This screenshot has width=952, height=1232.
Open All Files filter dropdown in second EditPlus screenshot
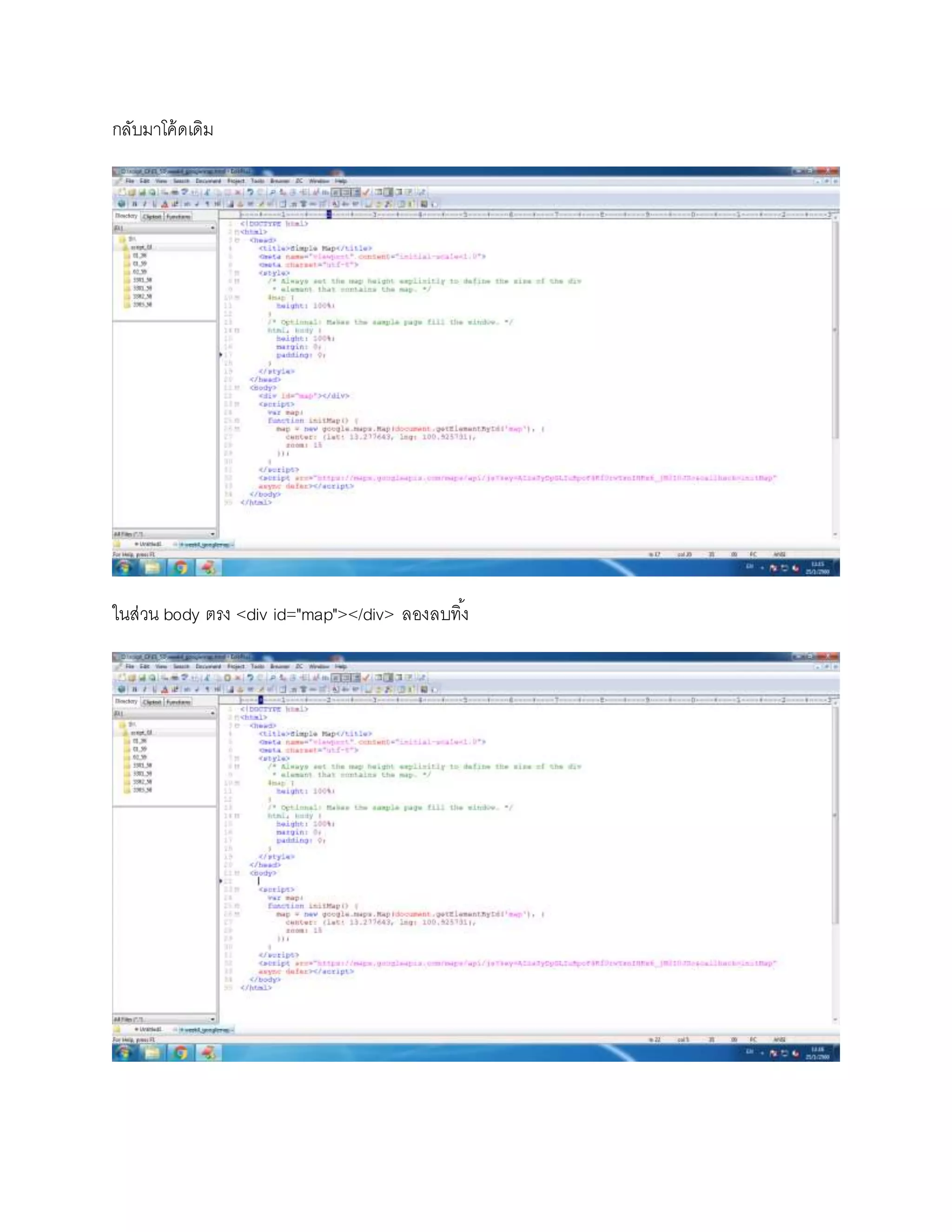(x=212, y=1019)
